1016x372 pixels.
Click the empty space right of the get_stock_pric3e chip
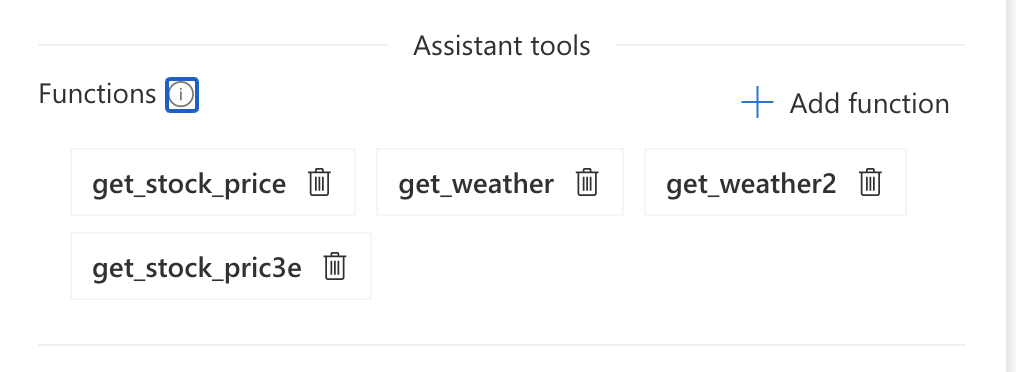coord(667,266)
